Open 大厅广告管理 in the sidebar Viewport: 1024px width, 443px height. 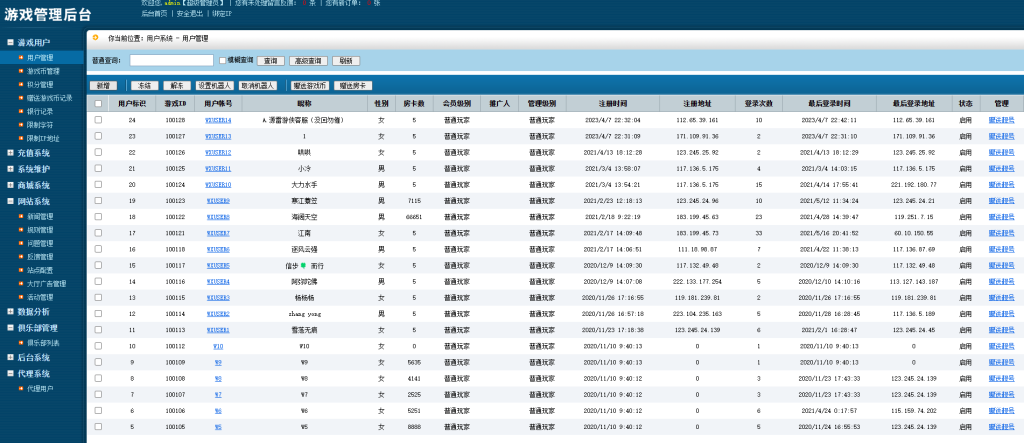46,284
